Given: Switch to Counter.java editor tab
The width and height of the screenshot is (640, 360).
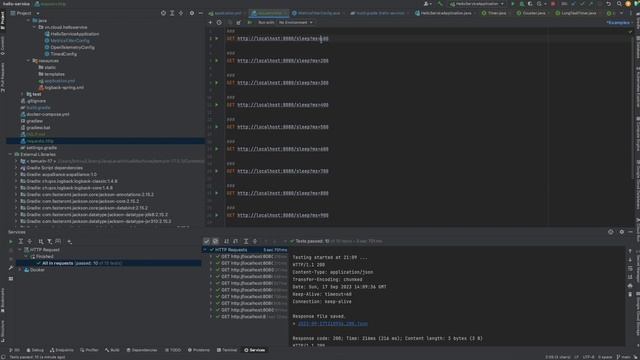Looking at the screenshot, I should click(x=531, y=13).
